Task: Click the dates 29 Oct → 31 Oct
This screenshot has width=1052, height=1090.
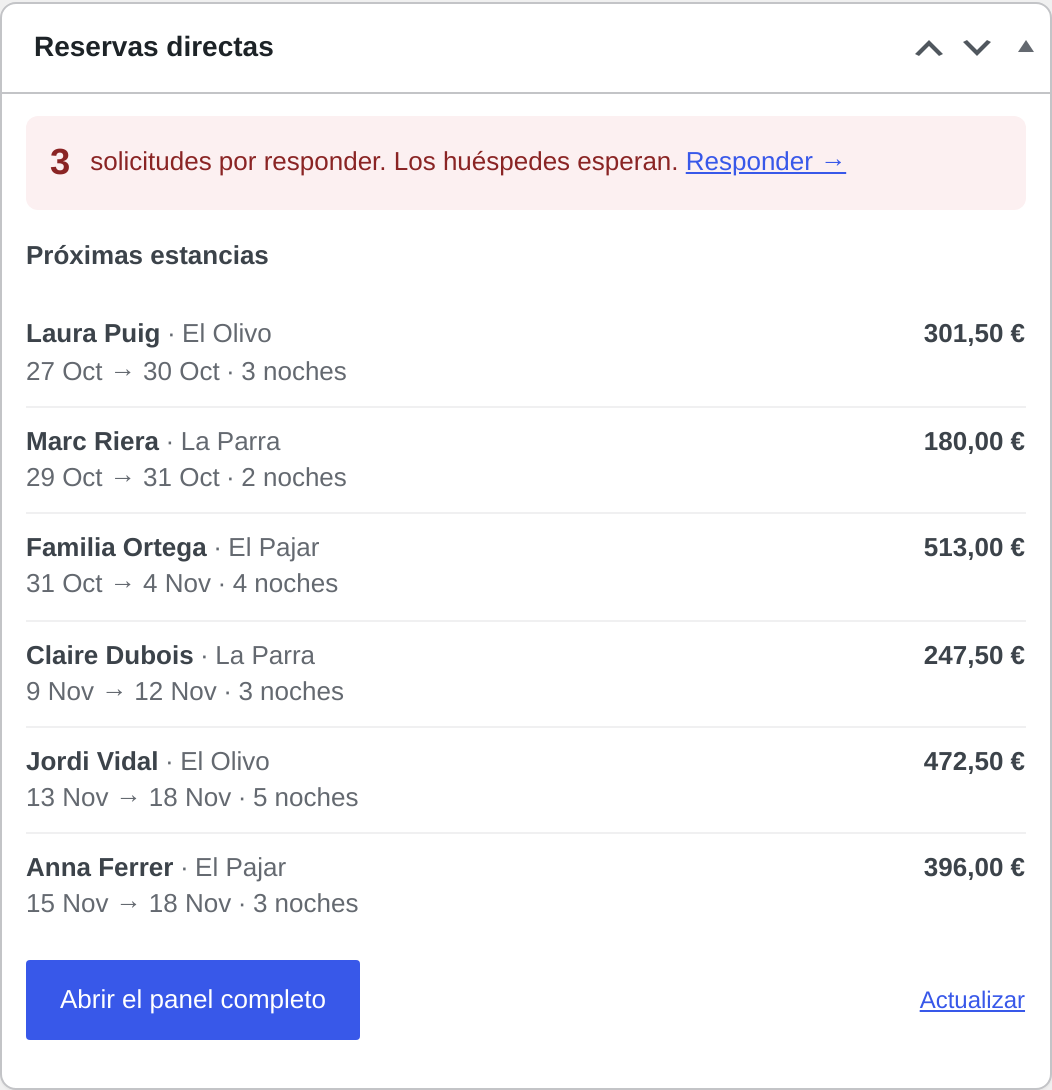Action: click(123, 478)
